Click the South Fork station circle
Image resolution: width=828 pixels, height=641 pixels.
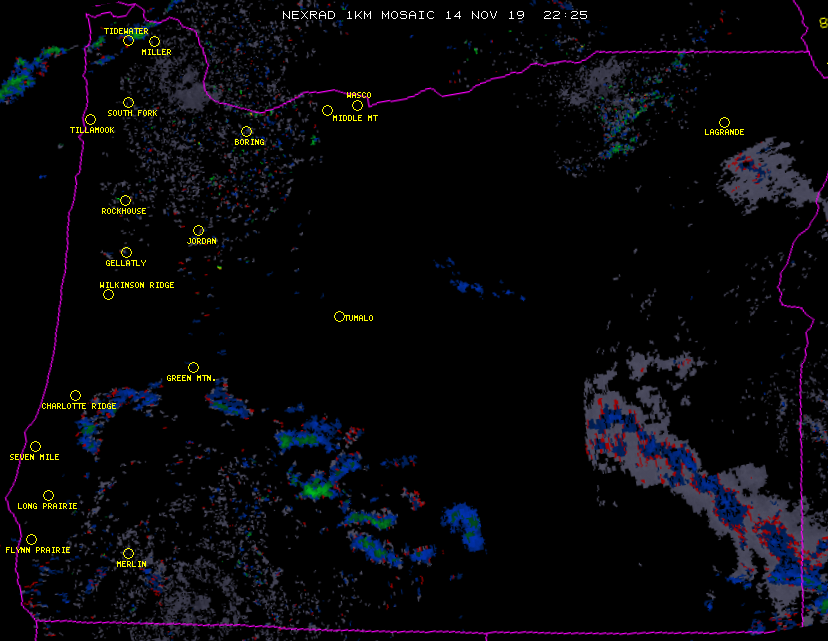(128, 102)
